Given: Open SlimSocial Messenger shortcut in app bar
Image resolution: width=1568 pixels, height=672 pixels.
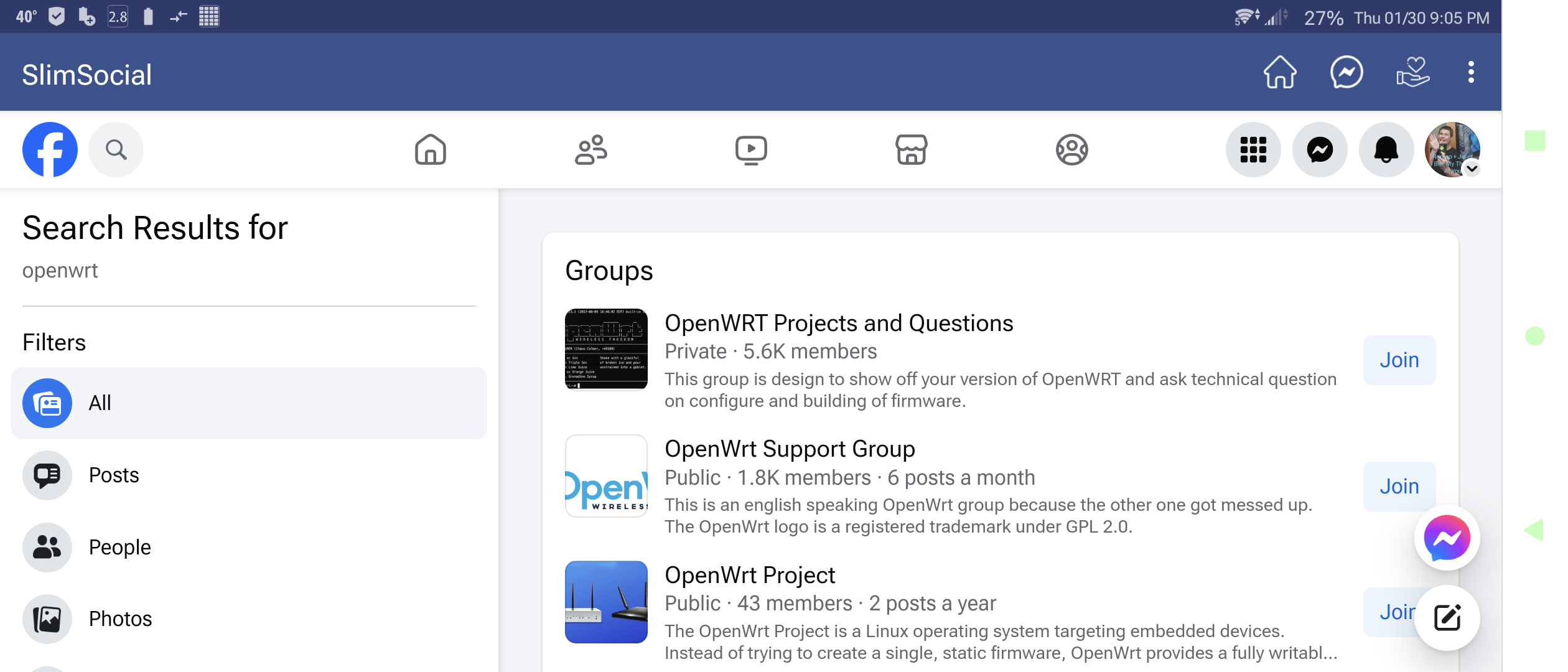Looking at the screenshot, I should (x=1346, y=73).
